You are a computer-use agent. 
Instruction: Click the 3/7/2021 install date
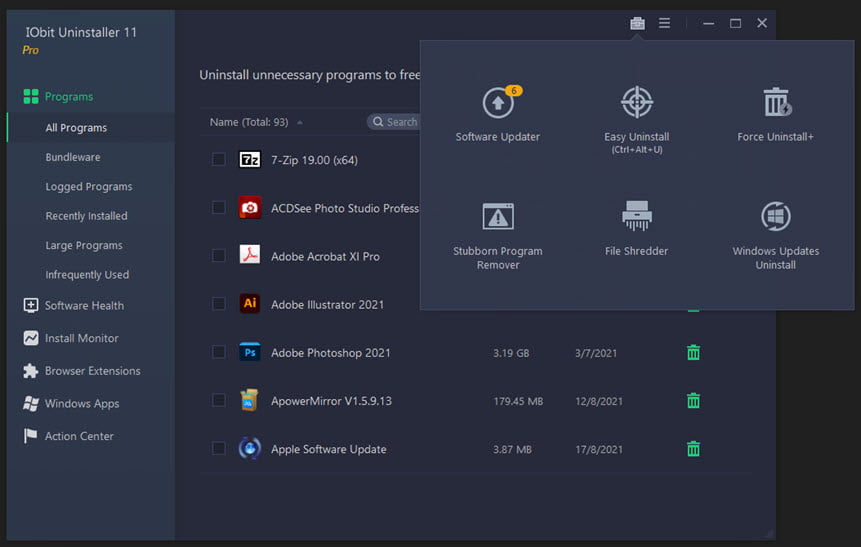click(596, 353)
